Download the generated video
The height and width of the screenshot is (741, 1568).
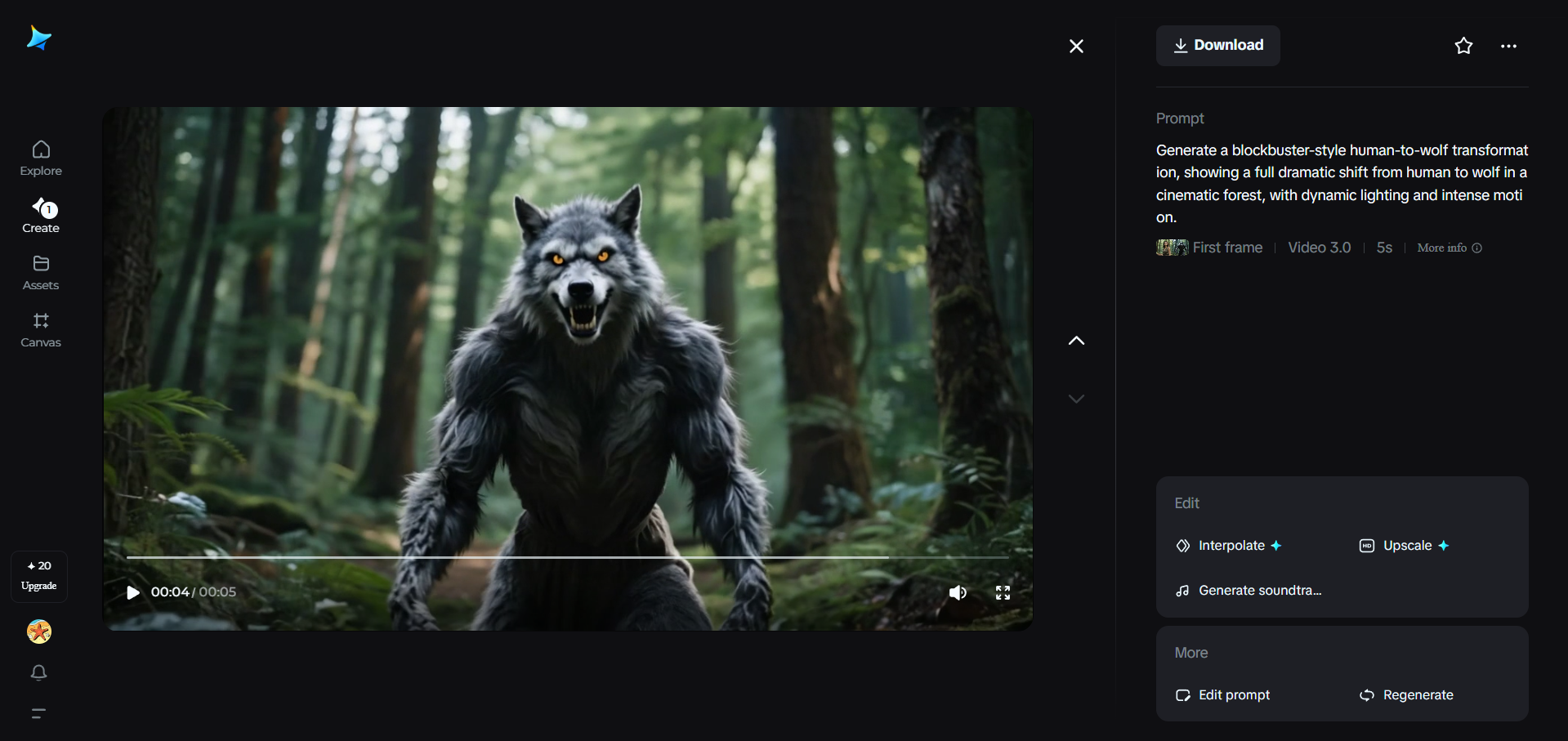1217,45
